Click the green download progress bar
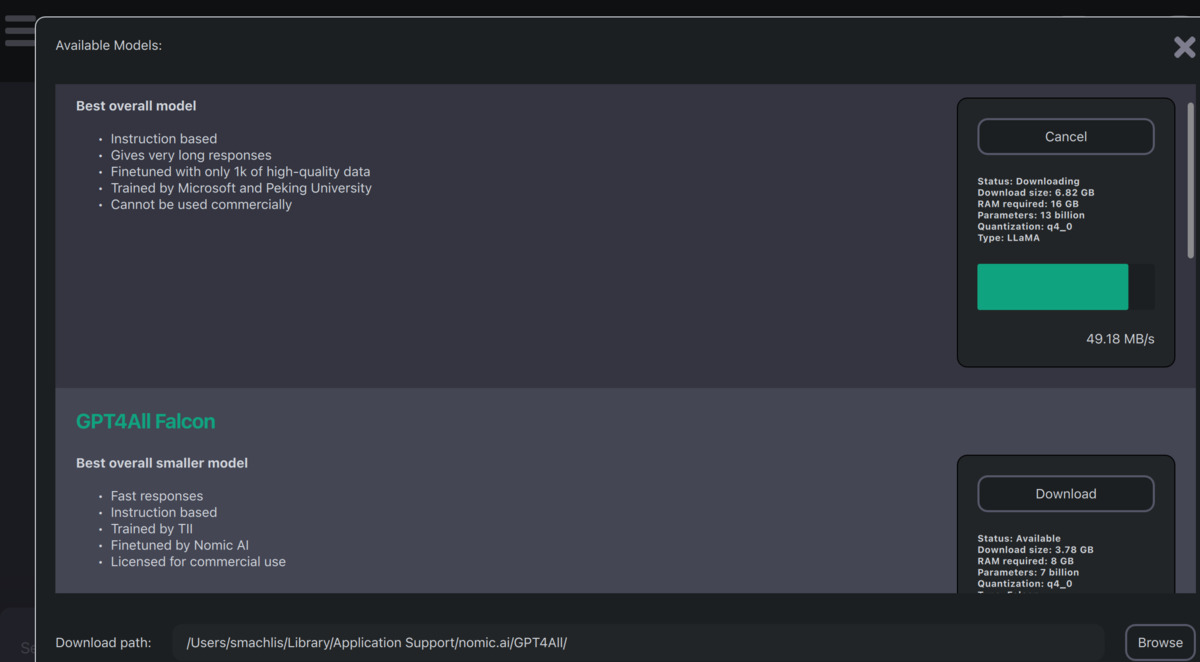The image size is (1200, 662). coord(1052,286)
